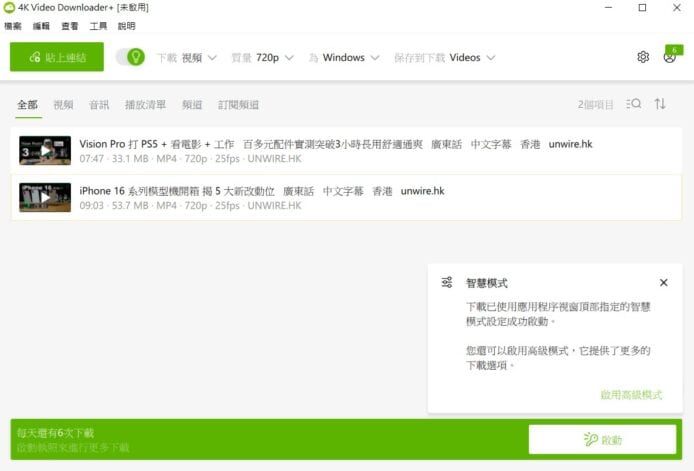Click the 啟動 activate button

click(602, 439)
